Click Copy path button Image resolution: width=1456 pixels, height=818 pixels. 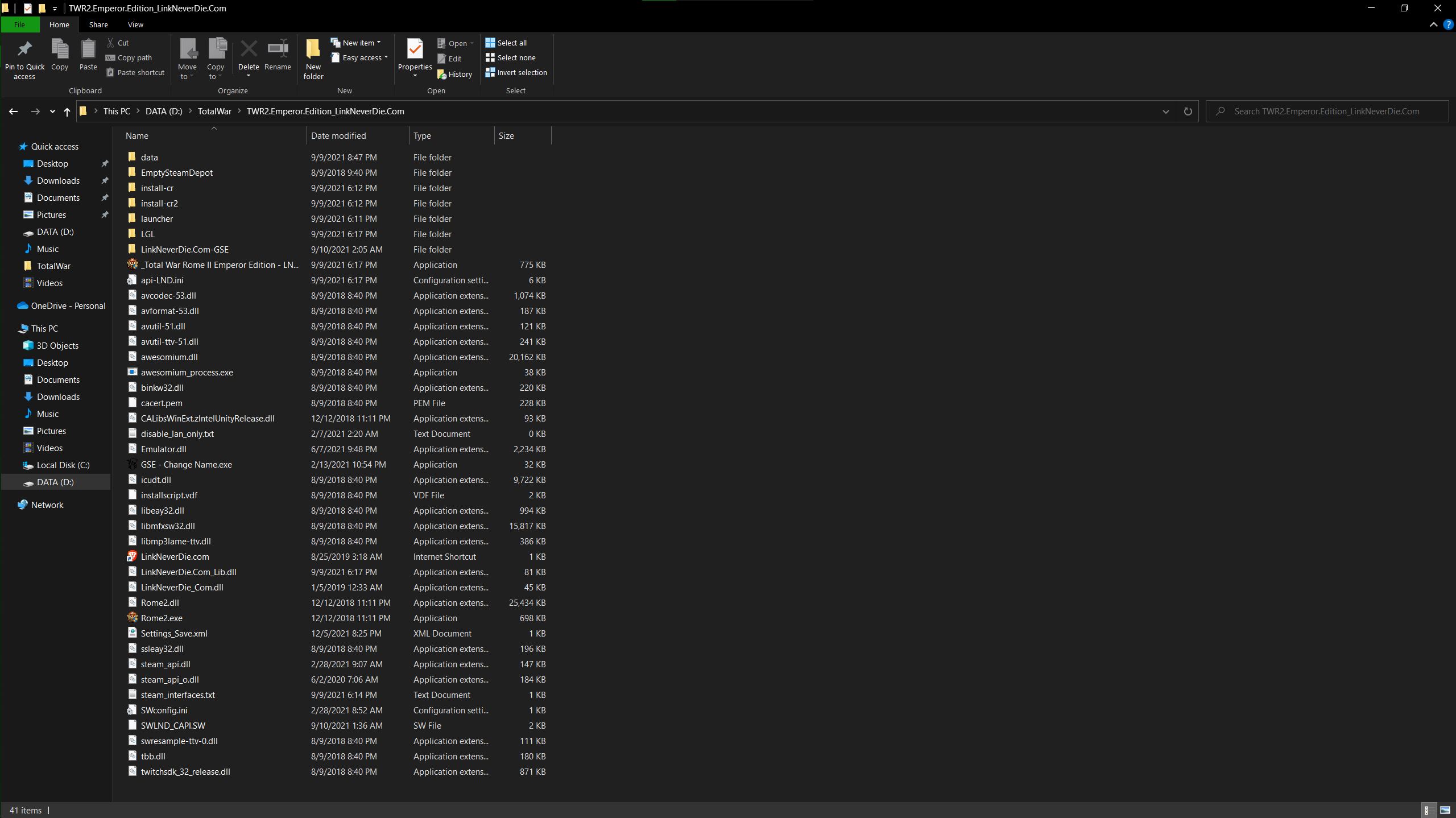click(x=129, y=58)
